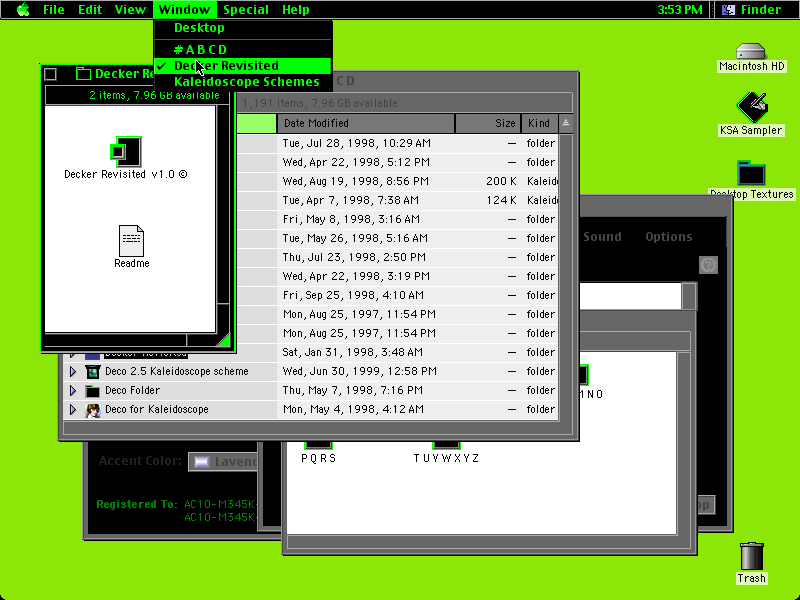
Task: Click date Thu, Jul 23, 1998, 2:50 PM
Action: point(354,257)
